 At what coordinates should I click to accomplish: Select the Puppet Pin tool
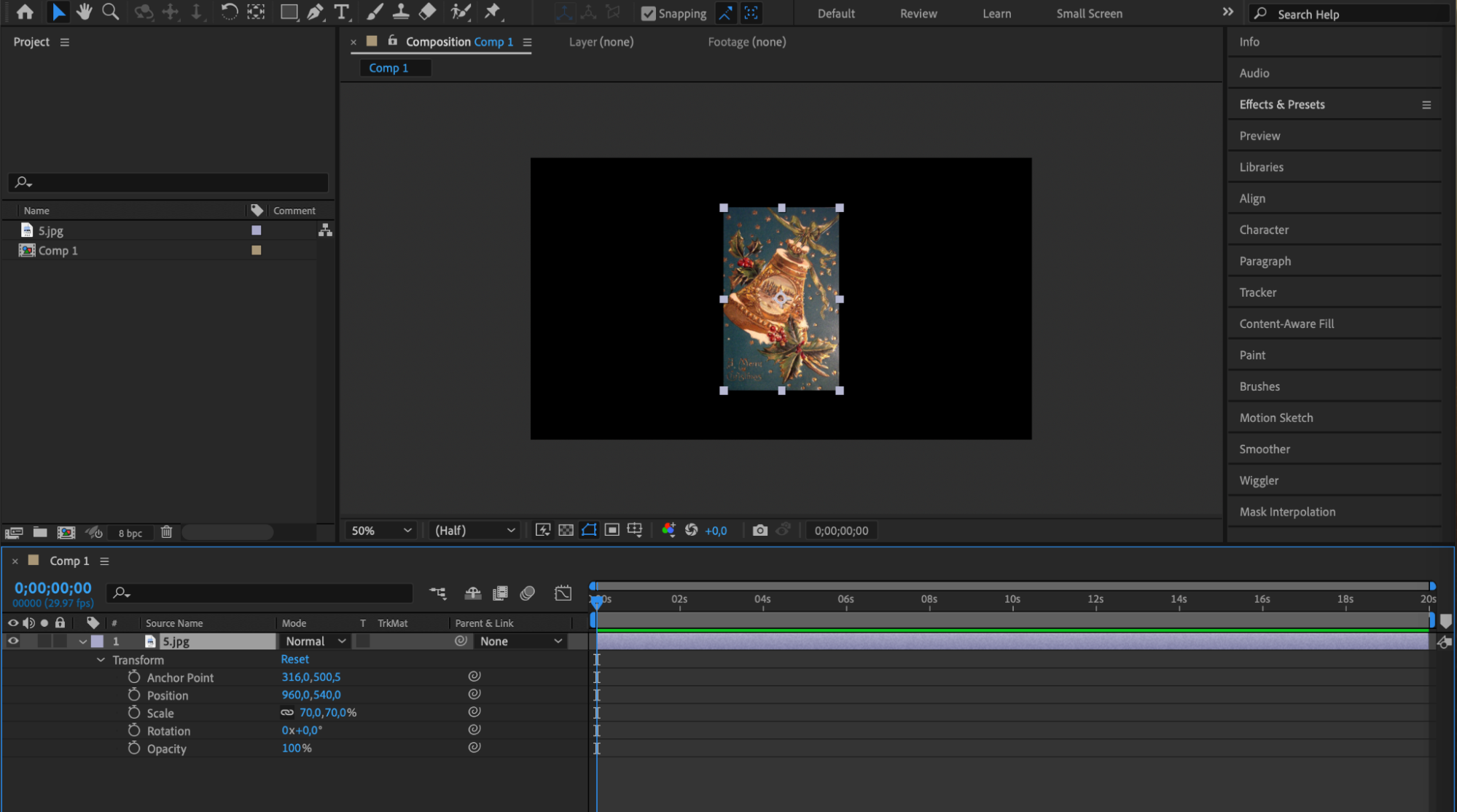[x=493, y=12]
